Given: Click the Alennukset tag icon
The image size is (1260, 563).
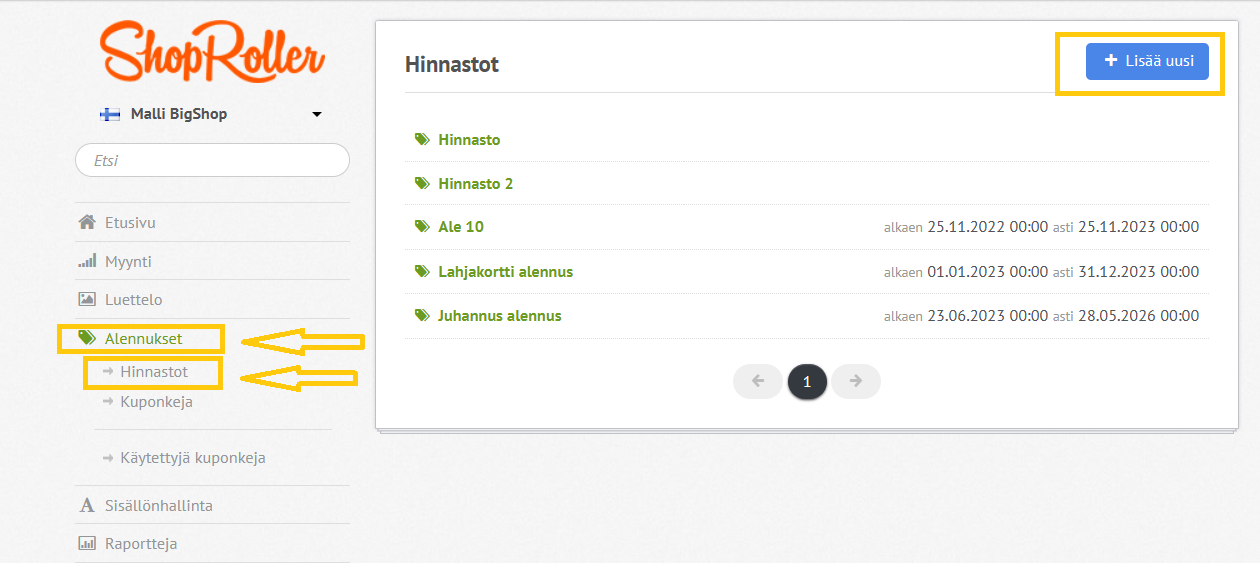Looking at the screenshot, I should pyautogui.click(x=87, y=338).
